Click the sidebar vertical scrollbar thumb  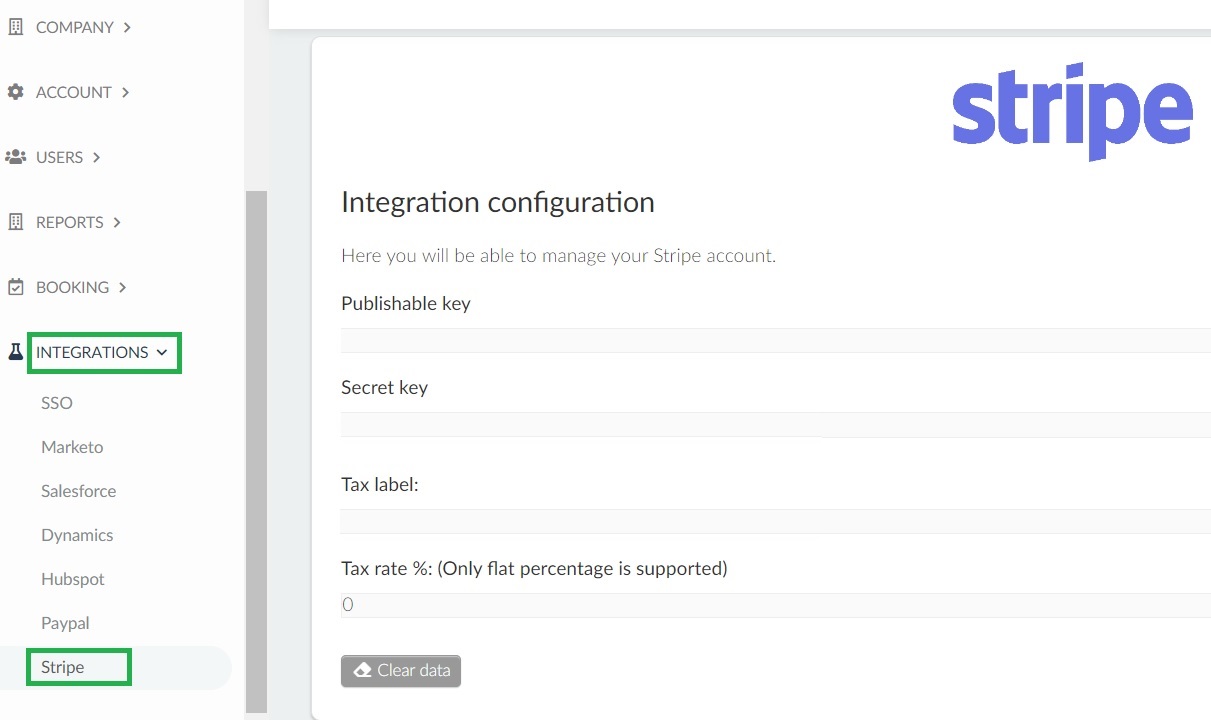[256, 451]
